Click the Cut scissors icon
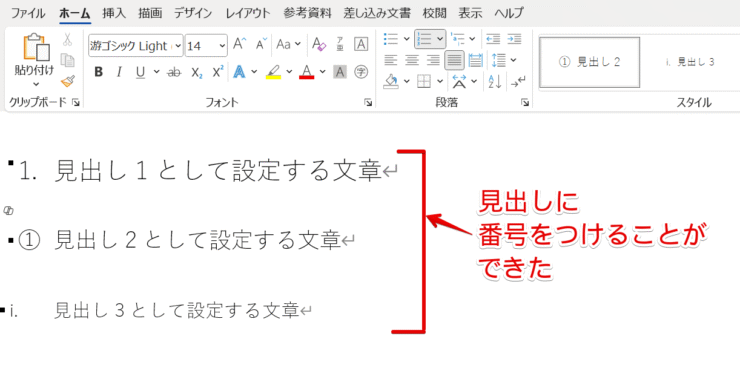 68,40
